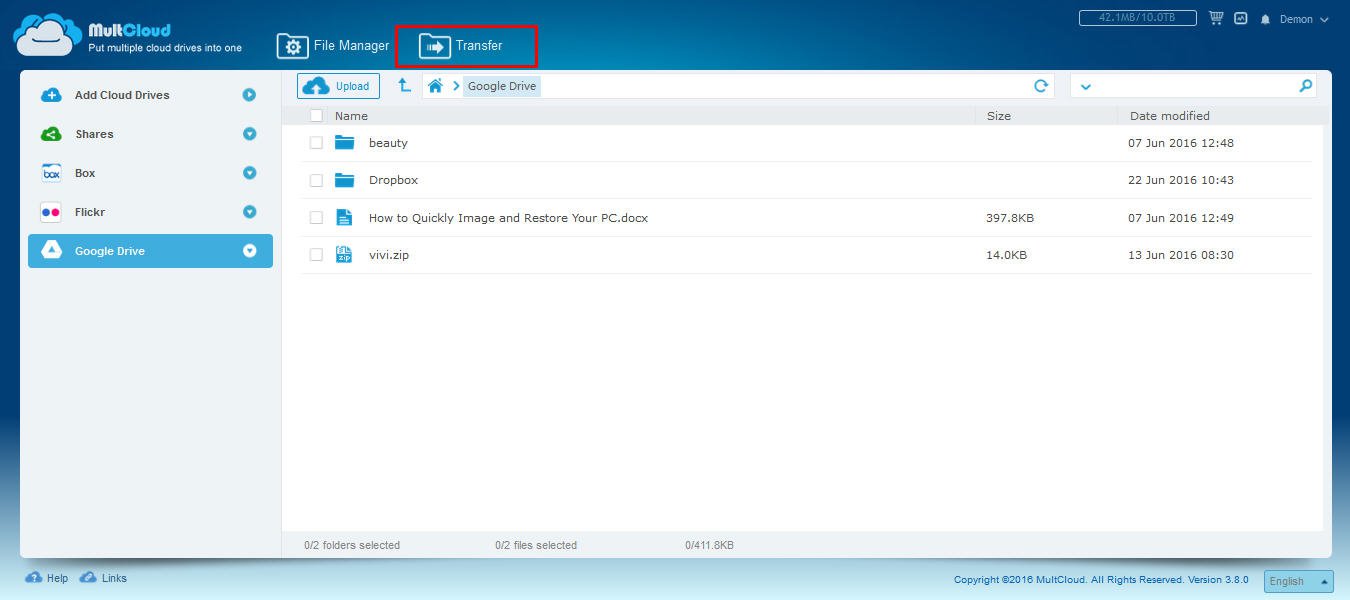
Task: Click date 22 Jun 2016 10:43
Action: coord(1181,180)
